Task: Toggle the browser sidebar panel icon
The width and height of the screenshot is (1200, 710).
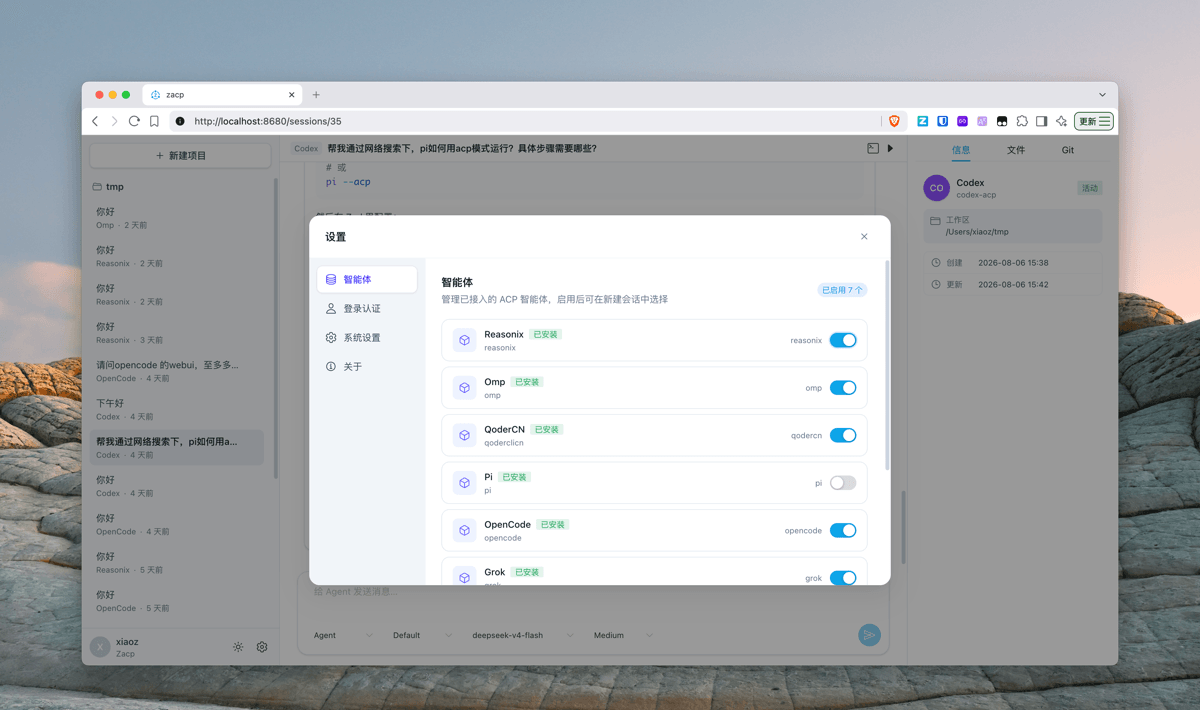Action: [1042, 121]
